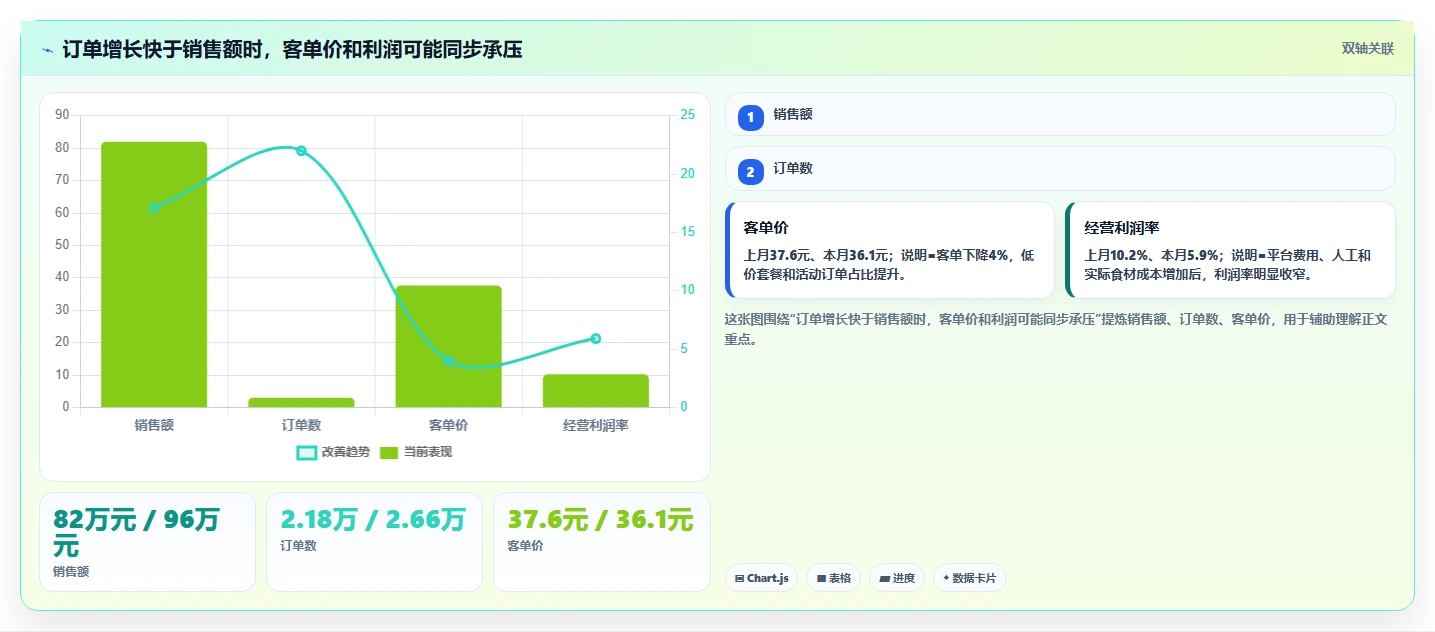Open the 客单价 detail card
Viewport: 1435px width, 632px height.
pyautogui.click(x=890, y=250)
